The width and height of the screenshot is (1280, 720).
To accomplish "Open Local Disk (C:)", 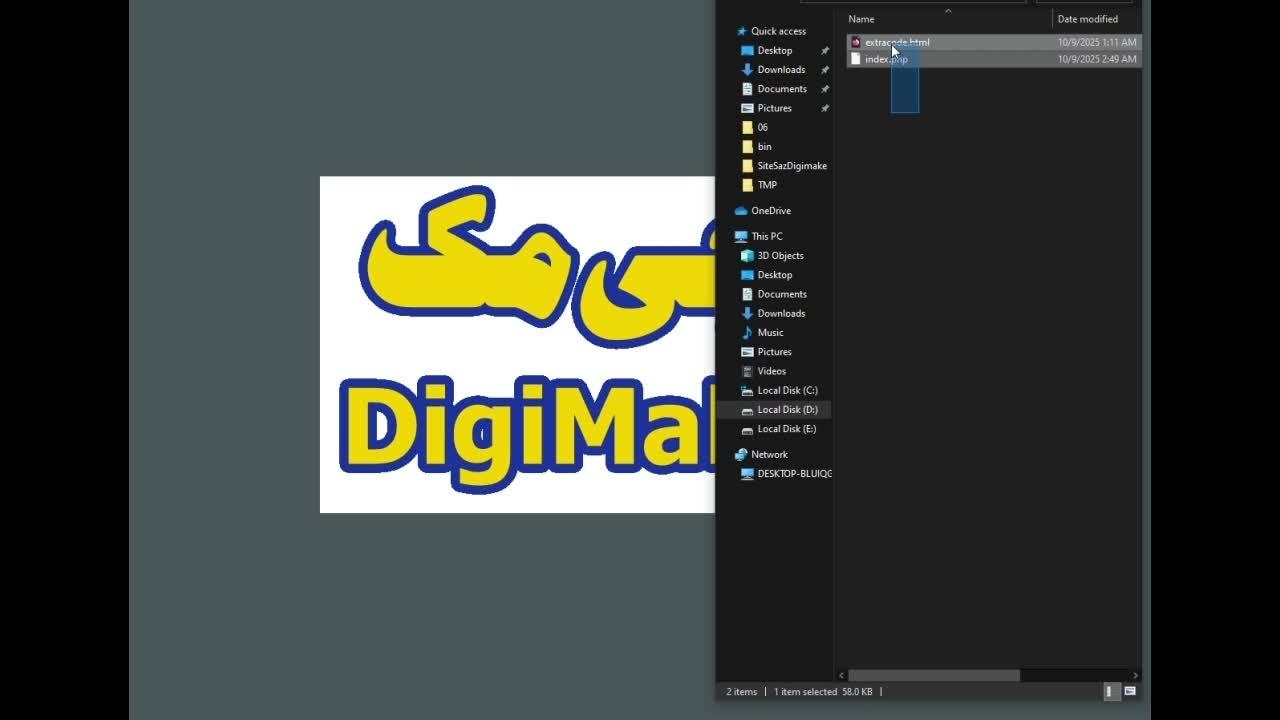I will point(787,390).
